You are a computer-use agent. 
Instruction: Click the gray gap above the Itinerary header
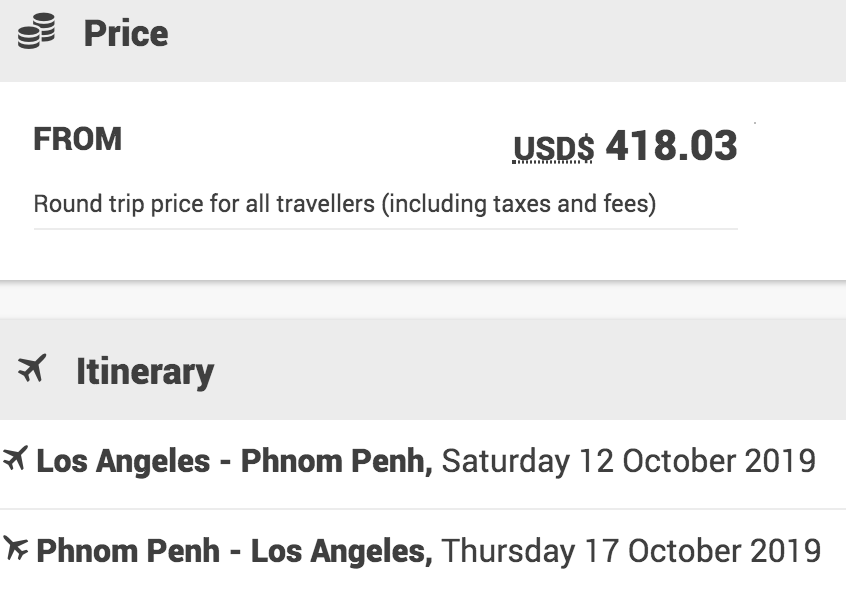click(423, 300)
